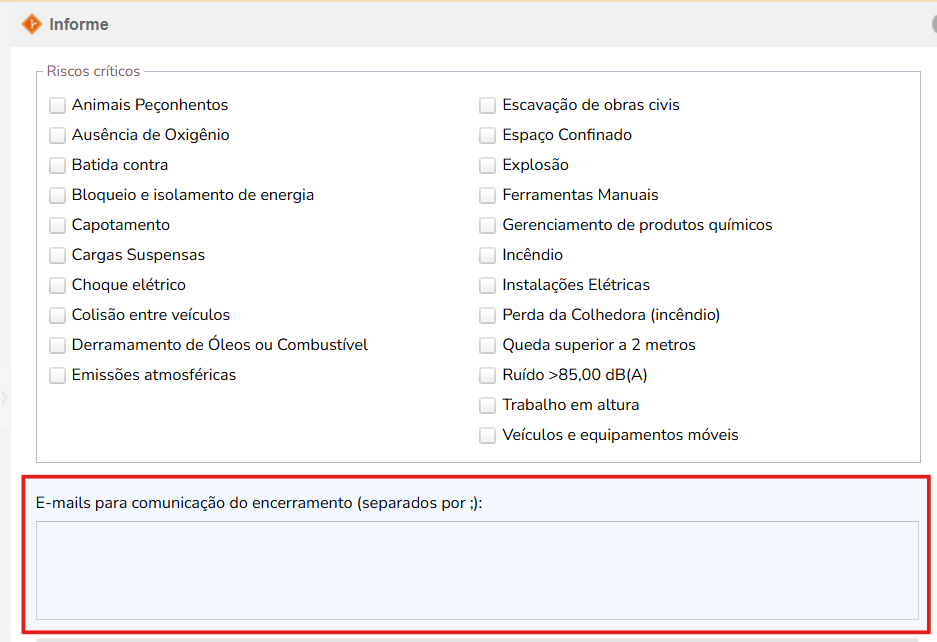Click the closing notification e-mails text area

pos(477,570)
